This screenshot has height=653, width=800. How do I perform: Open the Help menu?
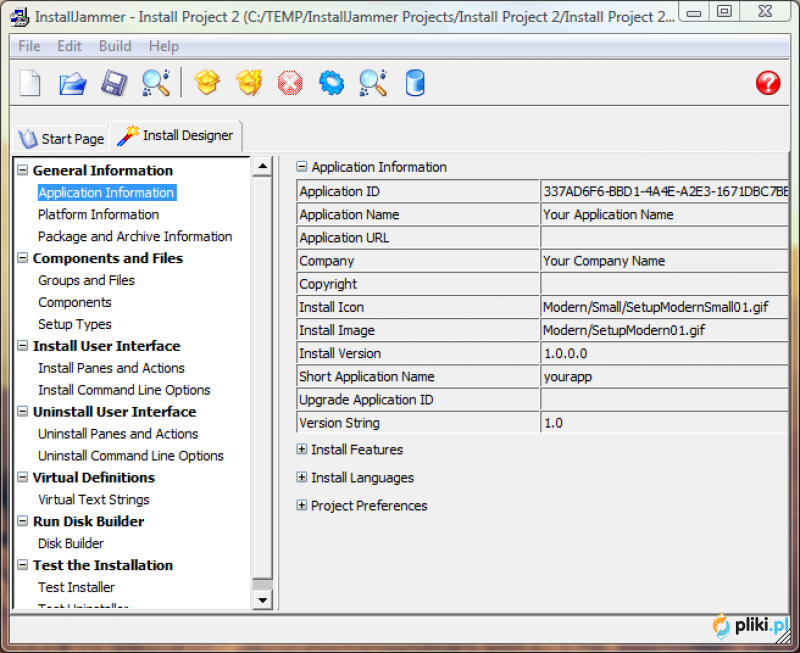(x=164, y=46)
